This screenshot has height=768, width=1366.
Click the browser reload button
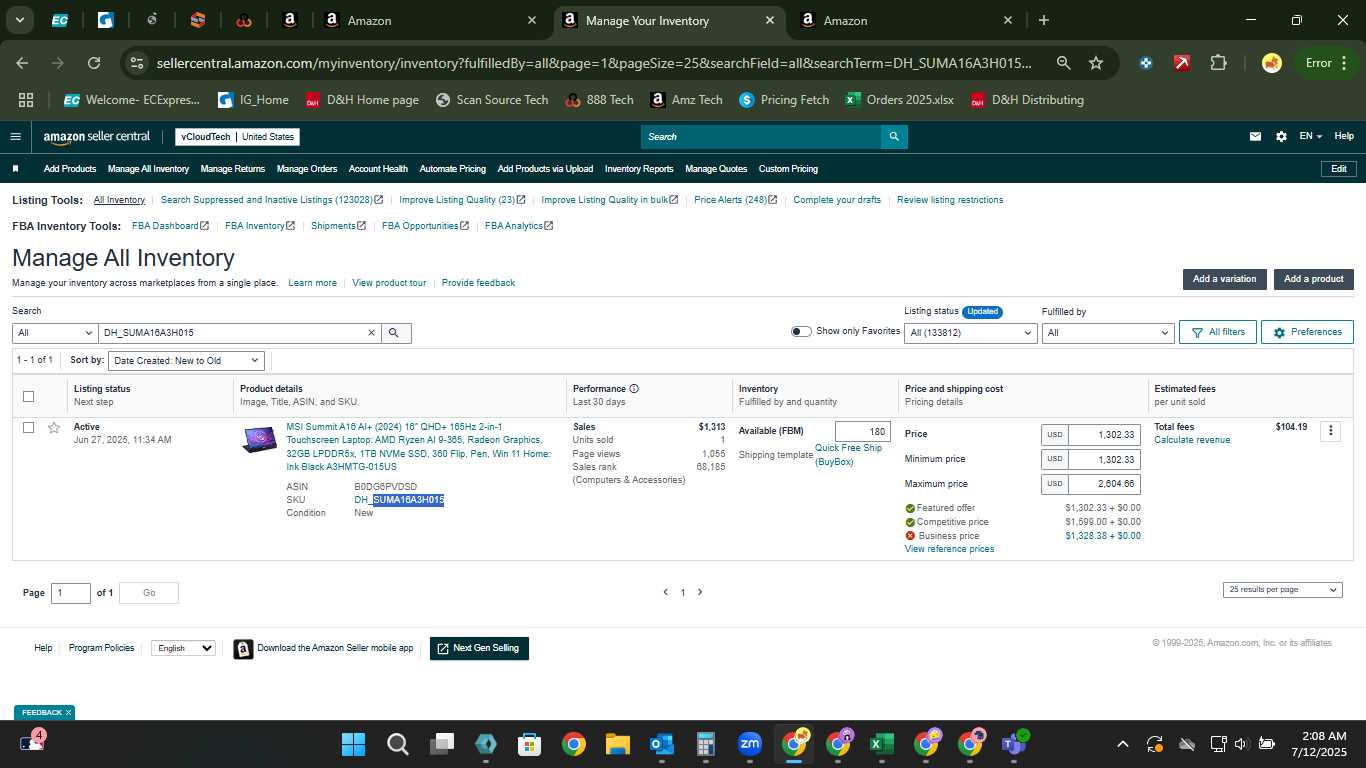tap(94, 63)
